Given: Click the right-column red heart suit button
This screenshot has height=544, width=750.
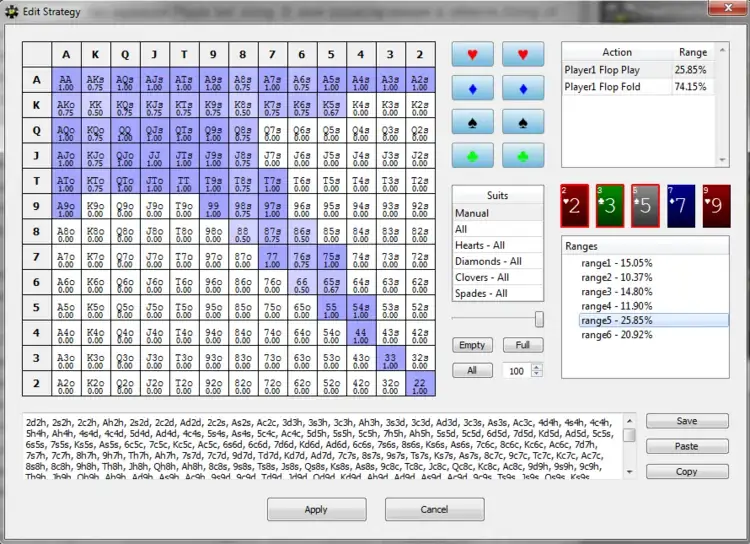Looking at the screenshot, I should [x=523, y=54].
